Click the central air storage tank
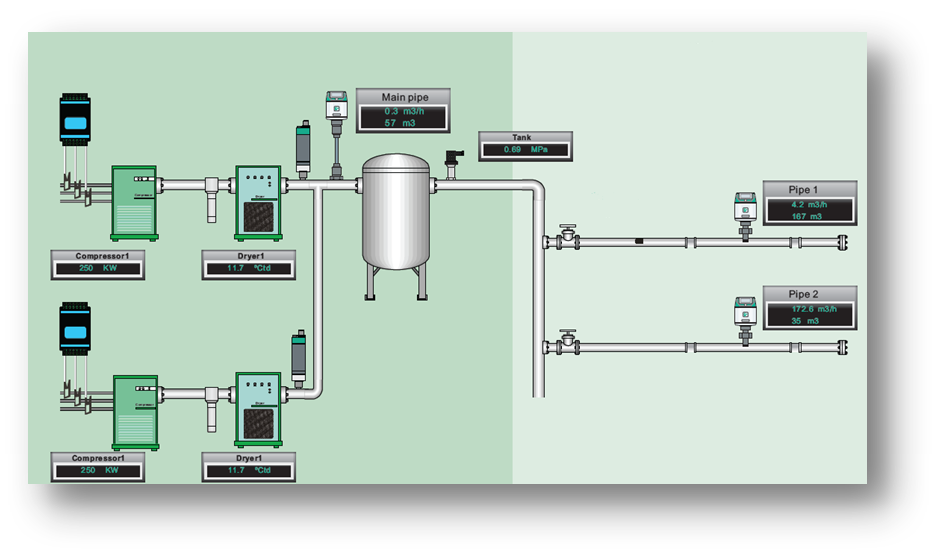The height and width of the screenshot is (560, 934). coord(396,212)
